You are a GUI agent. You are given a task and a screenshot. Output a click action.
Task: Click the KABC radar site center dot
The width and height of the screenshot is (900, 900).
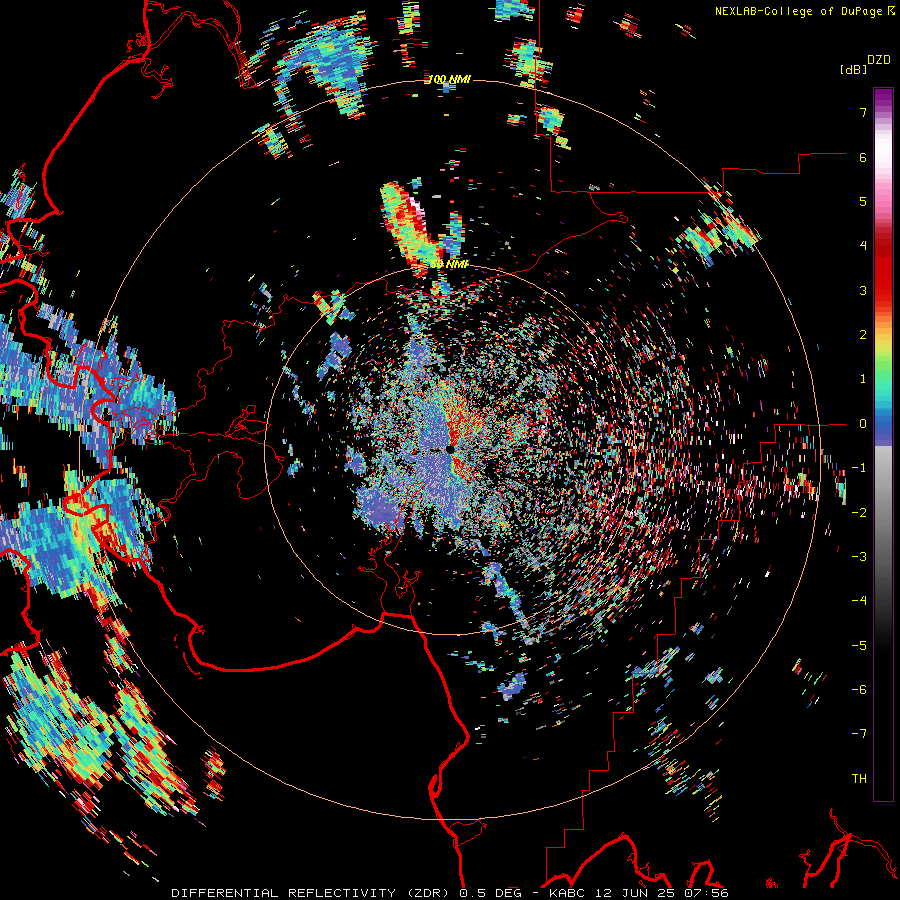(x=450, y=449)
